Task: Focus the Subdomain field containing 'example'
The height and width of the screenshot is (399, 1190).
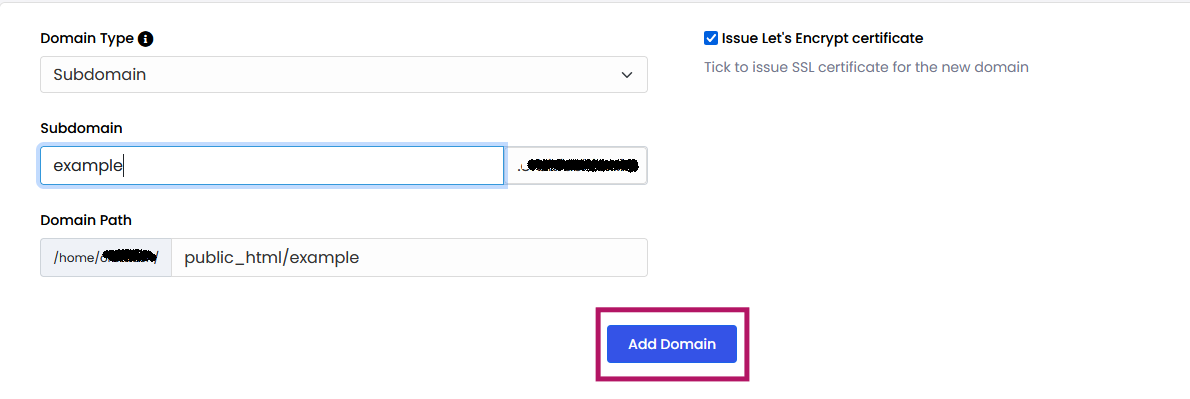Action: [x=272, y=165]
